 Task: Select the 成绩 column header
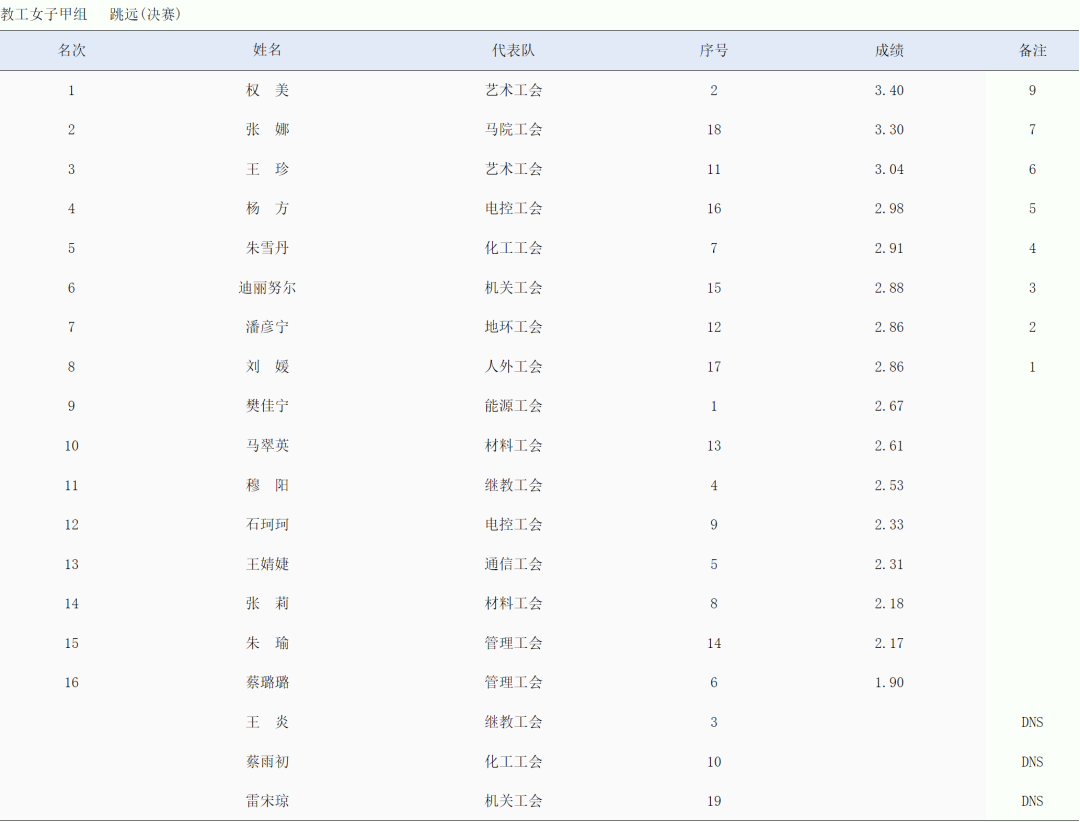[x=889, y=50]
